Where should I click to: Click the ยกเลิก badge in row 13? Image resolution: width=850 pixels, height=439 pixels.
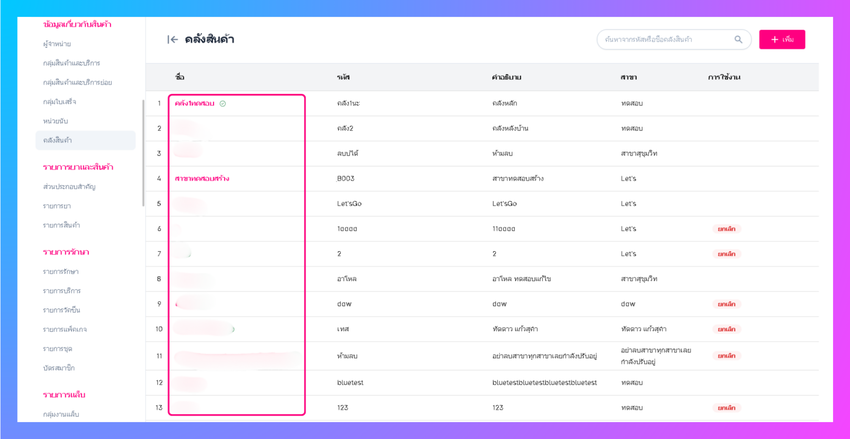[x=726, y=408]
